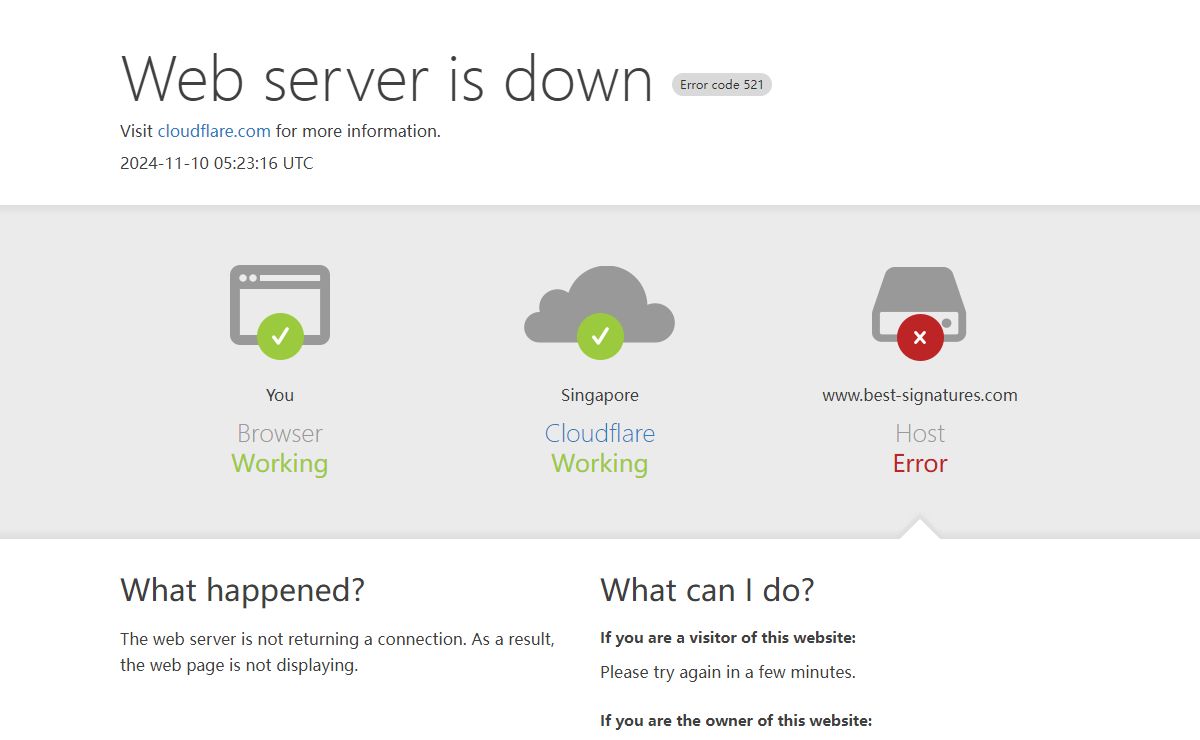Click the green Working text under Browser
The width and height of the screenshot is (1200, 740).
(280, 464)
